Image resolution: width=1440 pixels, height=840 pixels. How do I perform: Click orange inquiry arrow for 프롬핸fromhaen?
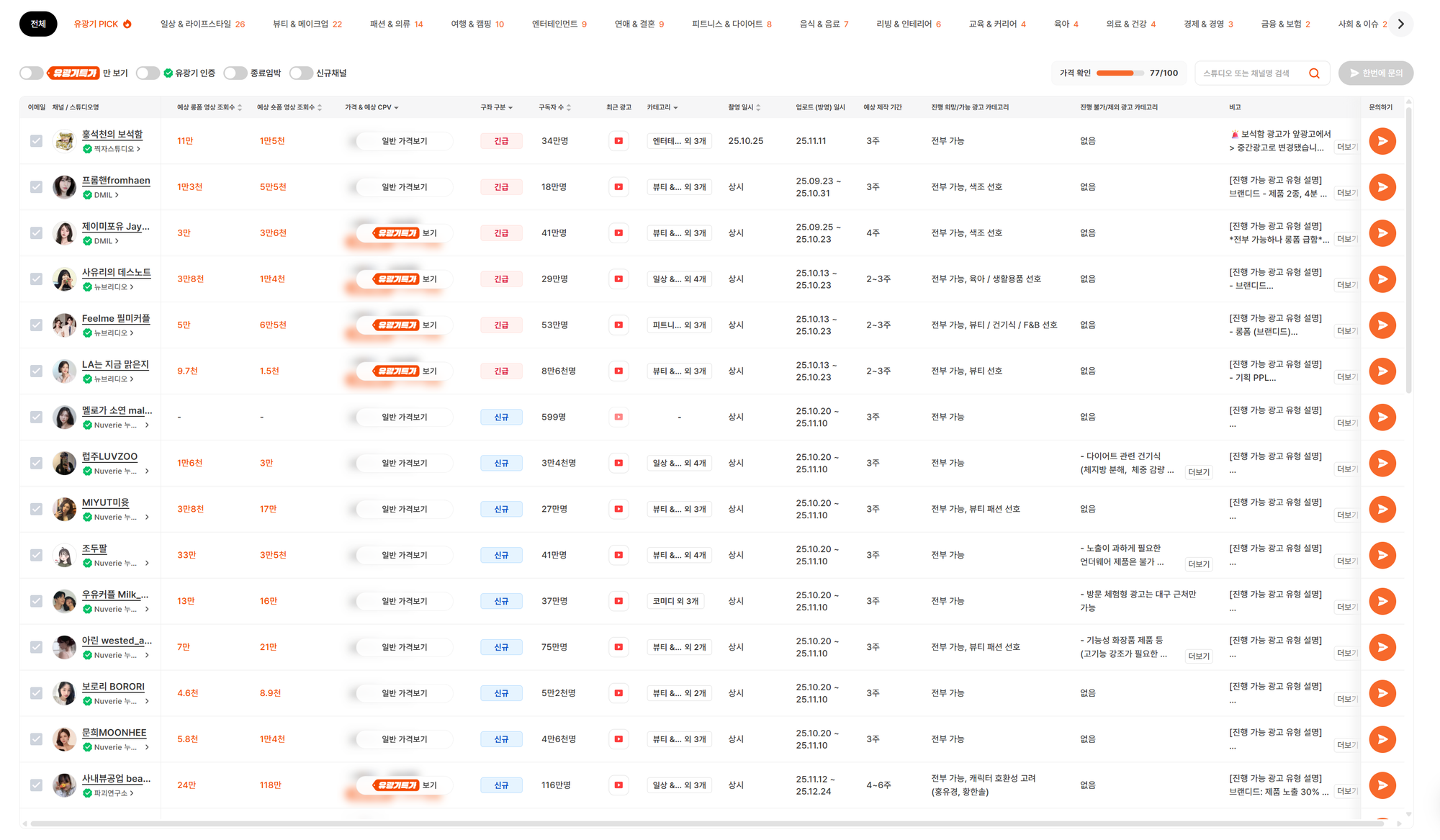coord(1382,187)
